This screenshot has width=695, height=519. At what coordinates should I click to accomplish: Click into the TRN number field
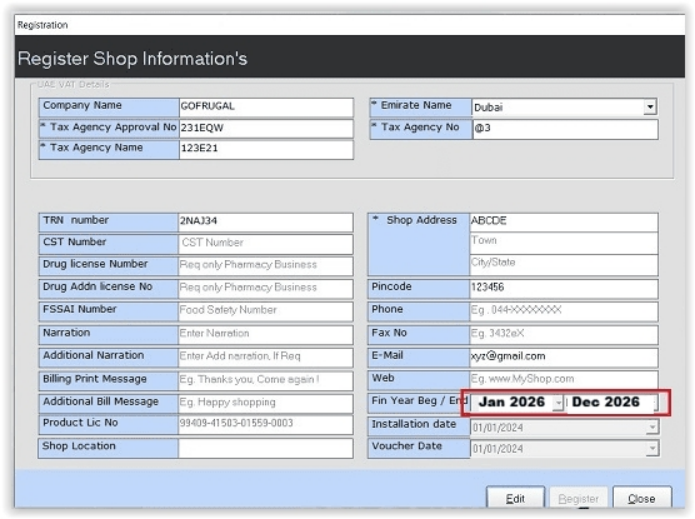tap(265, 222)
